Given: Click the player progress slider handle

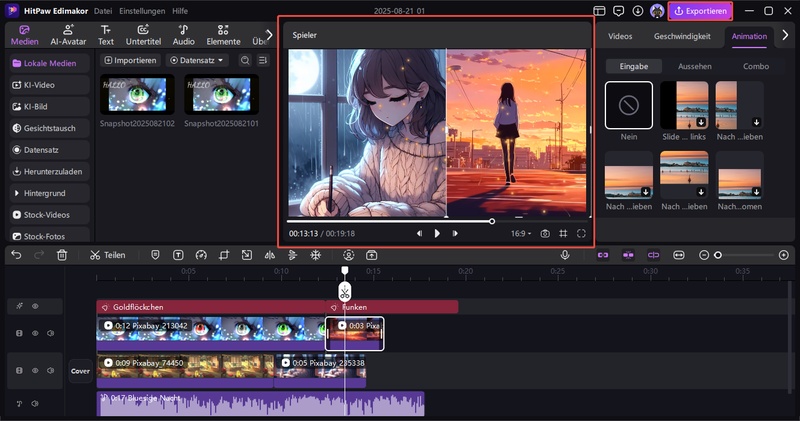Looking at the screenshot, I should [x=492, y=221].
